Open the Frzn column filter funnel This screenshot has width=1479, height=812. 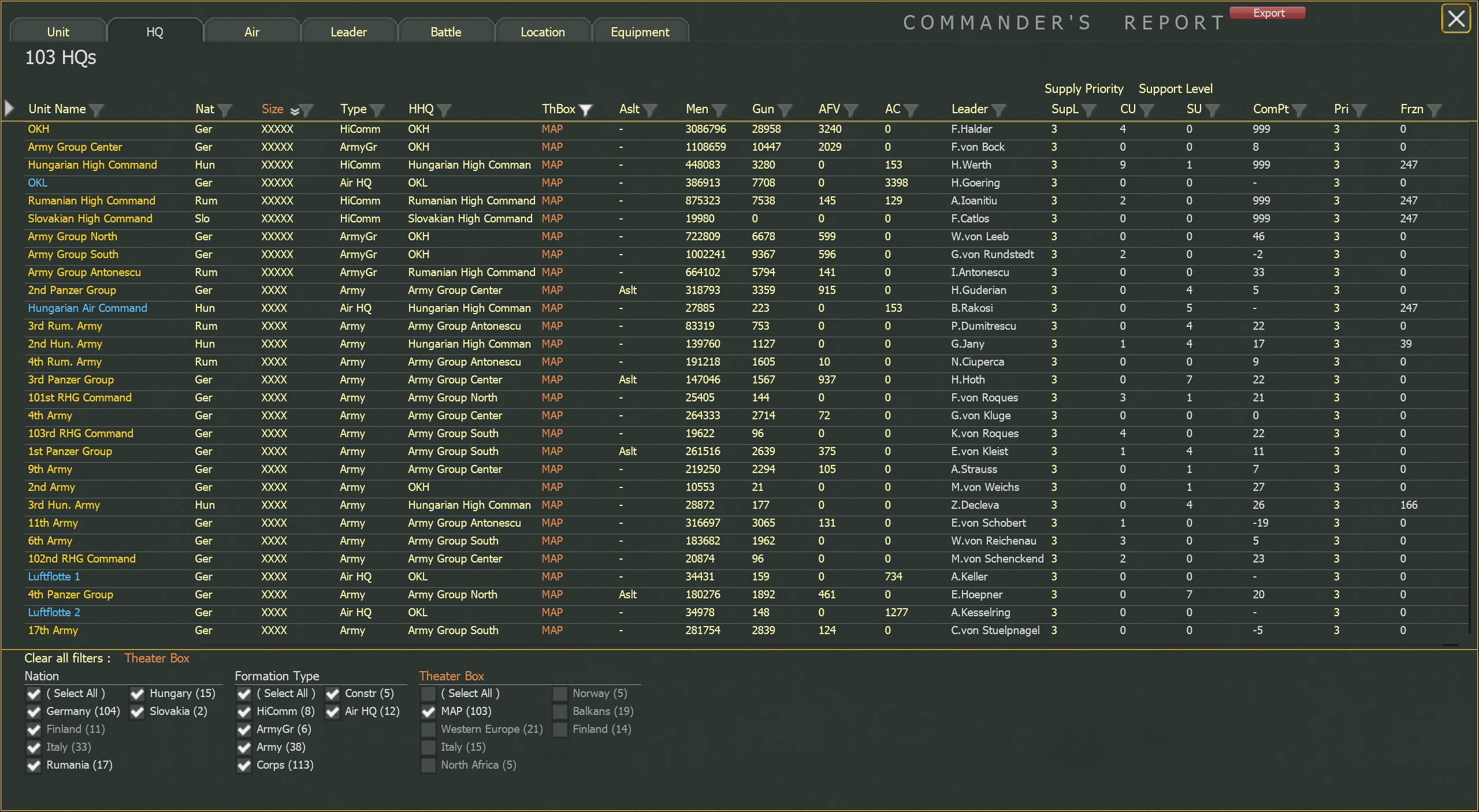[x=1435, y=110]
